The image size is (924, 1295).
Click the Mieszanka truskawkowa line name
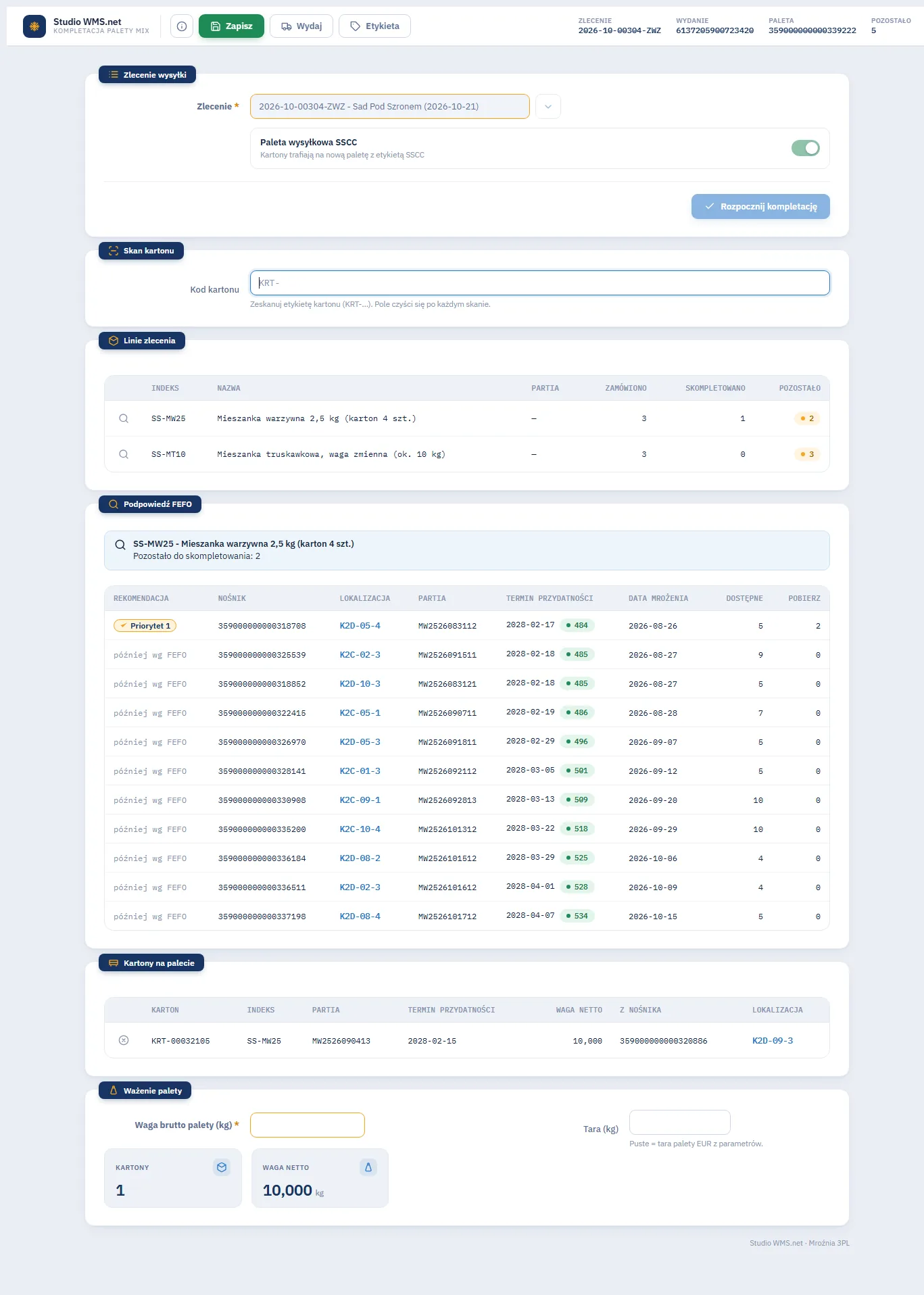point(331,454)
